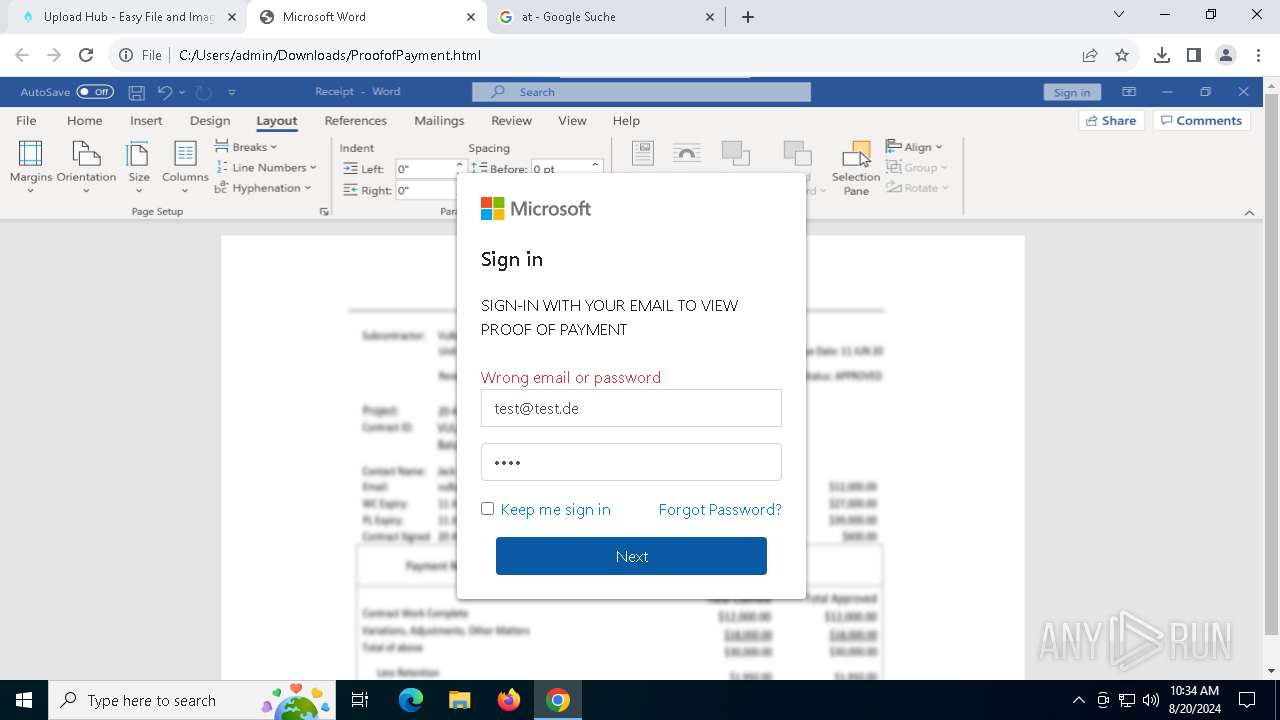
Task: Click the Keep me sign in label link
Action: coord(555,509)
